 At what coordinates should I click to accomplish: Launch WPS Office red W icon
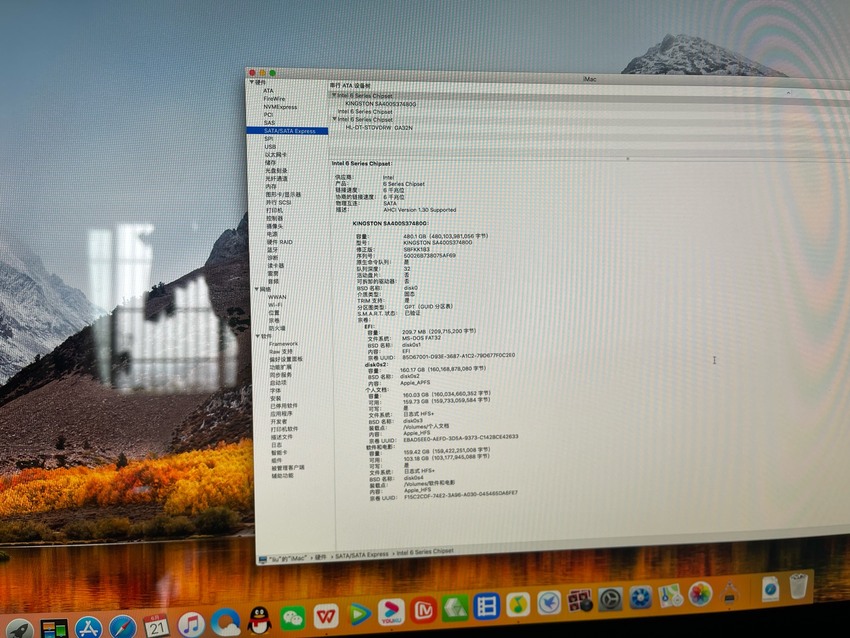(326, 616)
